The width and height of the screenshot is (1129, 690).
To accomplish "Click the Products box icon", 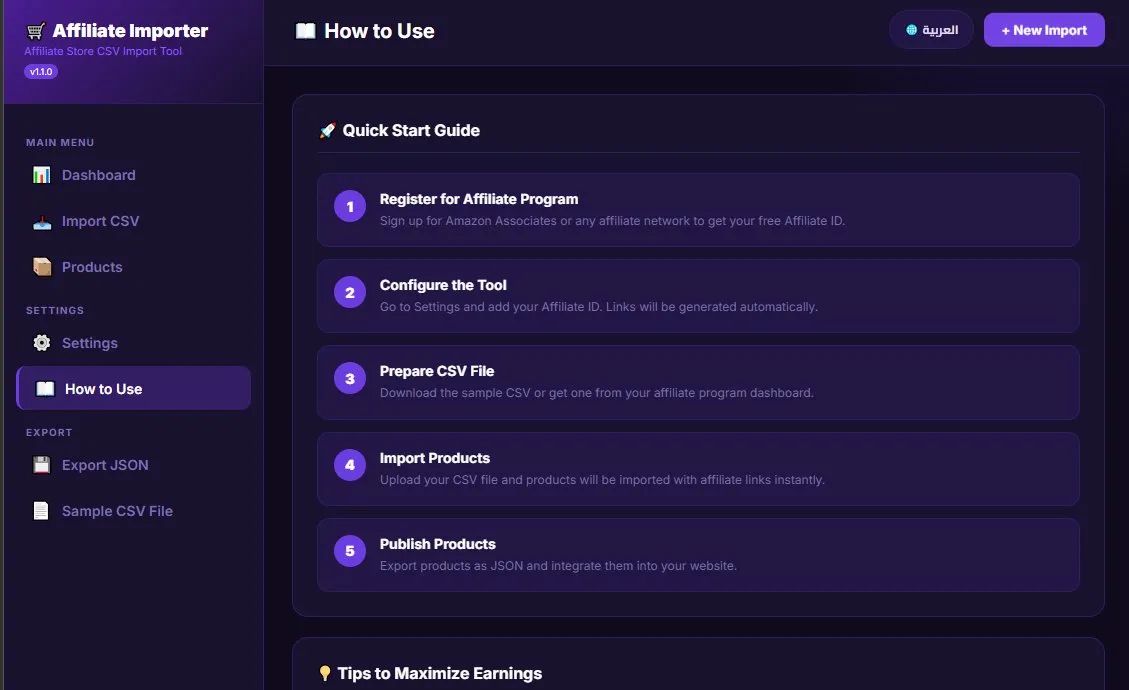I will [x=41, y=267].
